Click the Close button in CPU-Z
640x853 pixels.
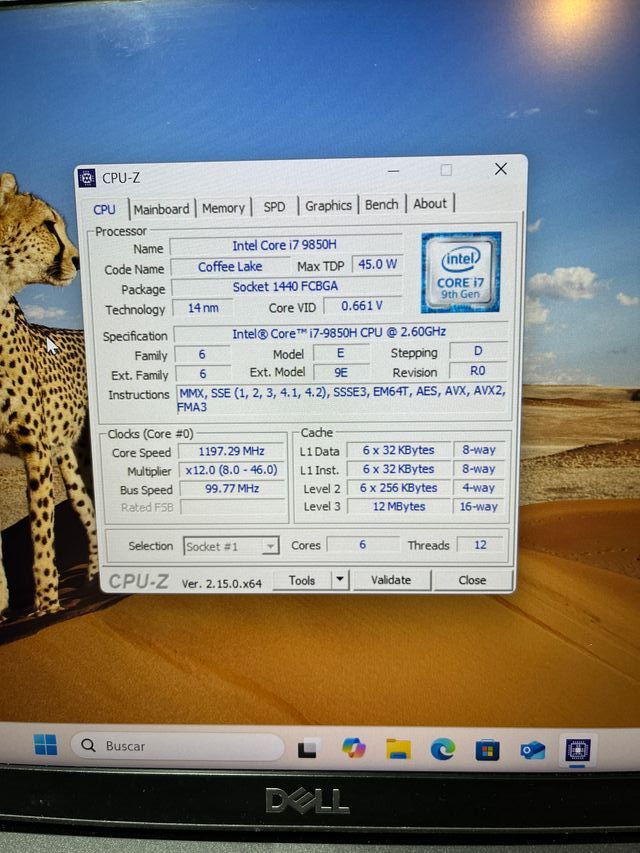[472, 580]
